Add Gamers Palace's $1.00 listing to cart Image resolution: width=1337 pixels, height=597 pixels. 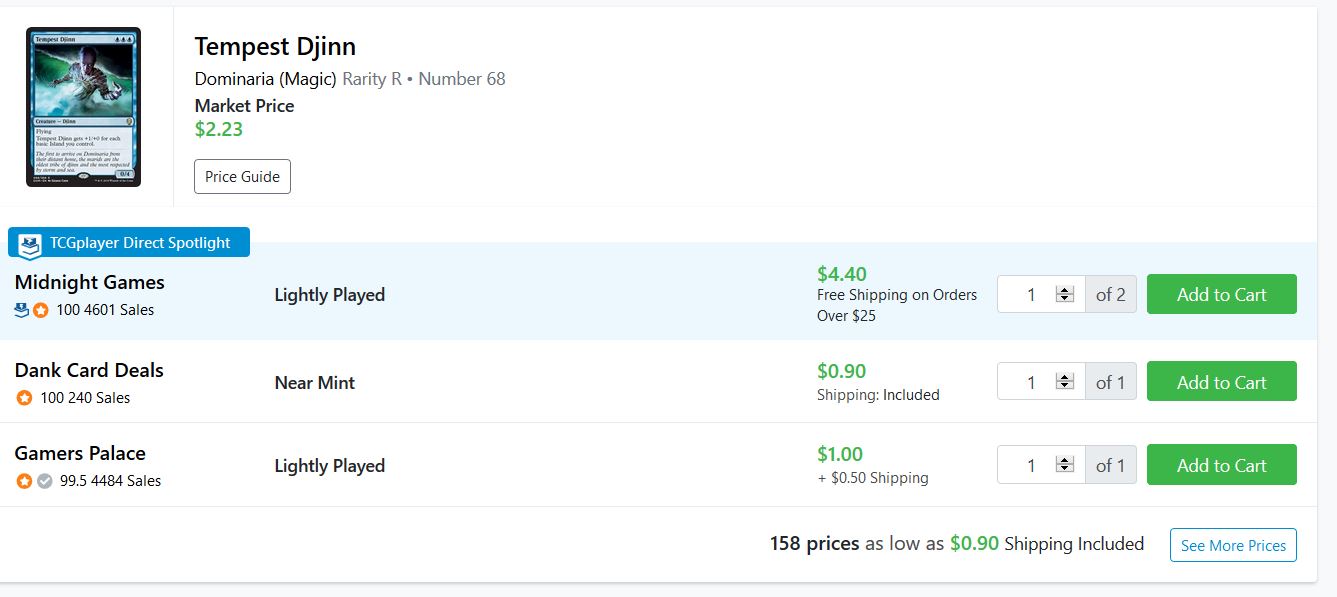point(1221,465)
